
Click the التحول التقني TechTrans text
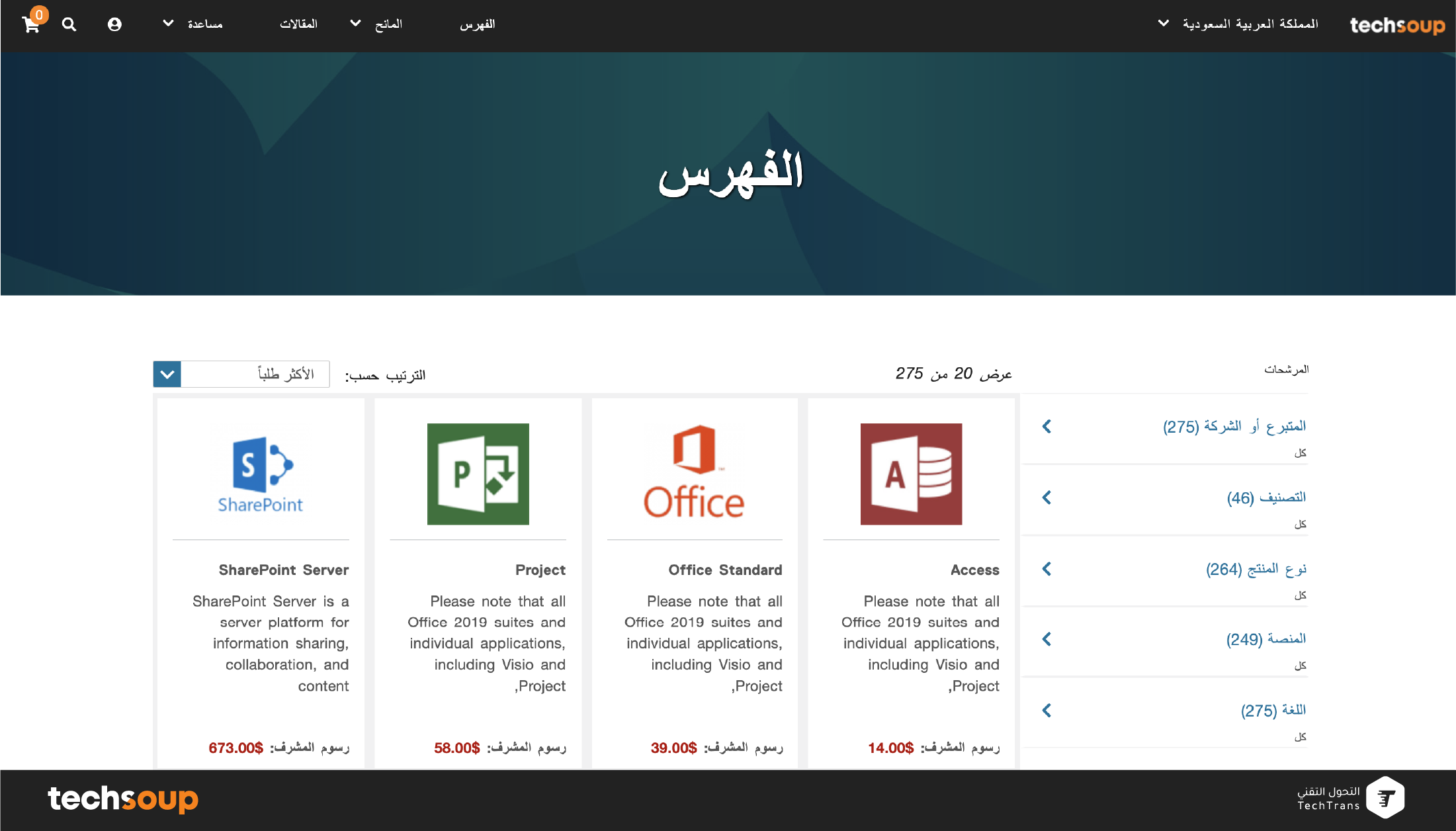click(x=1328, y=798)
